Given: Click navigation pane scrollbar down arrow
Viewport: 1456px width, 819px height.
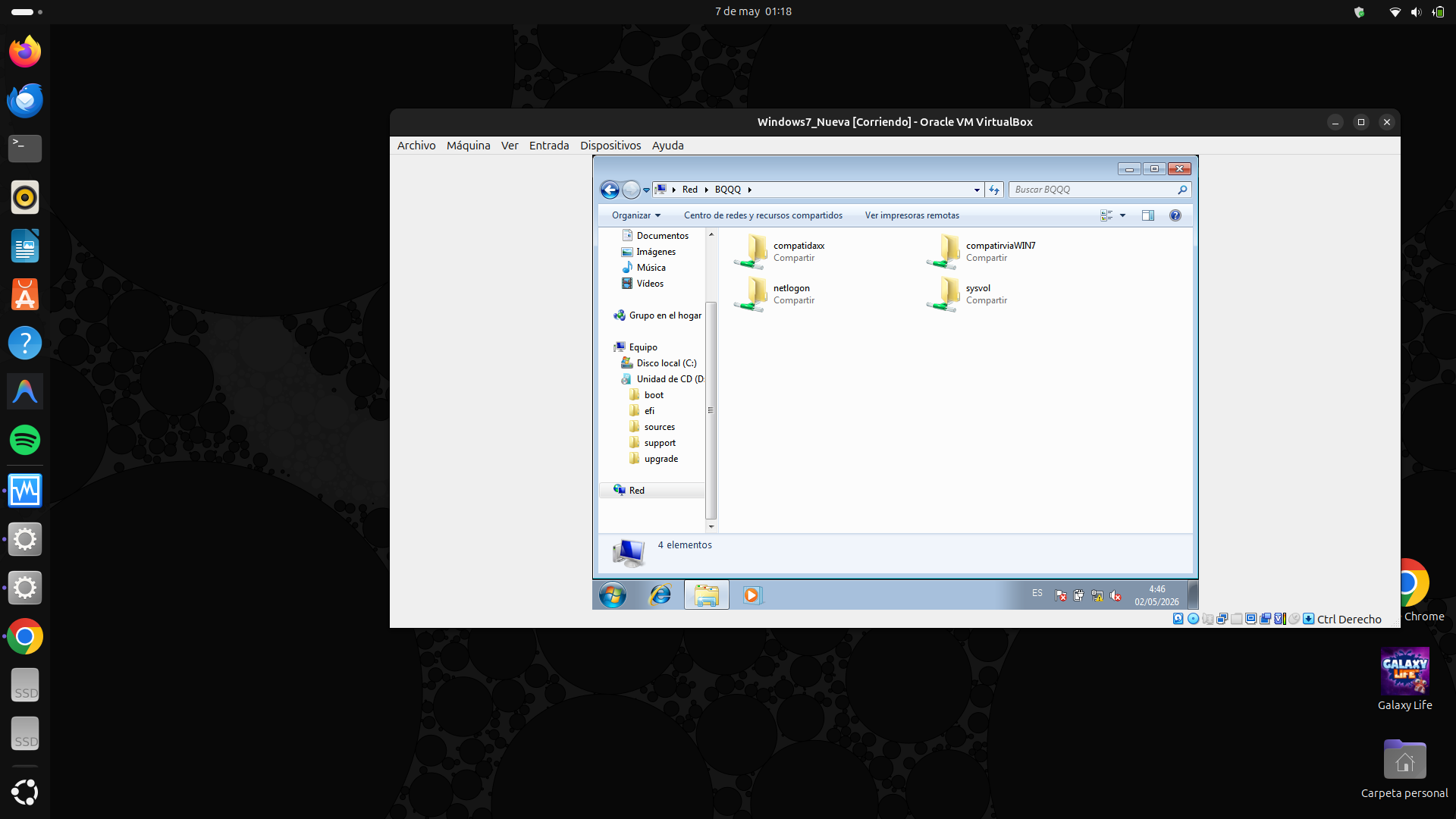Looking at the screenshot, I should 711,526.
